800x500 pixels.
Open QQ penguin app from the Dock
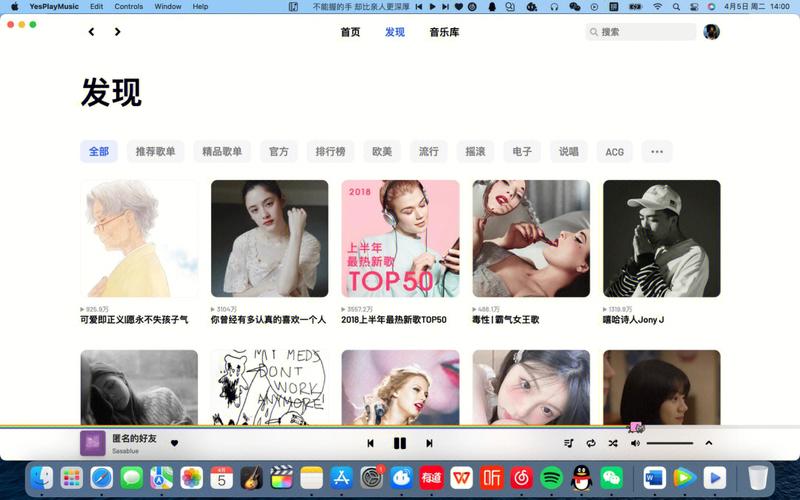pos(581,478)
